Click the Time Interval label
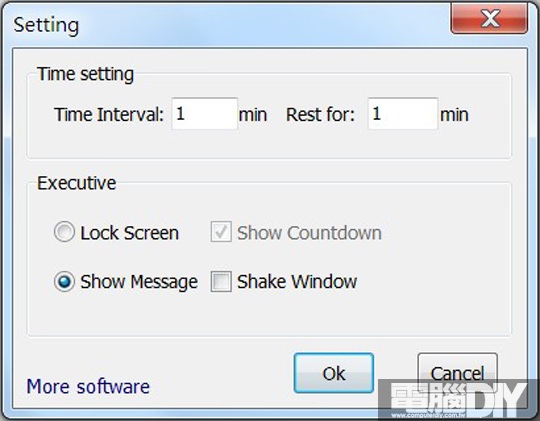Viewport: 540px width, 421px height. tap(109, 115)
